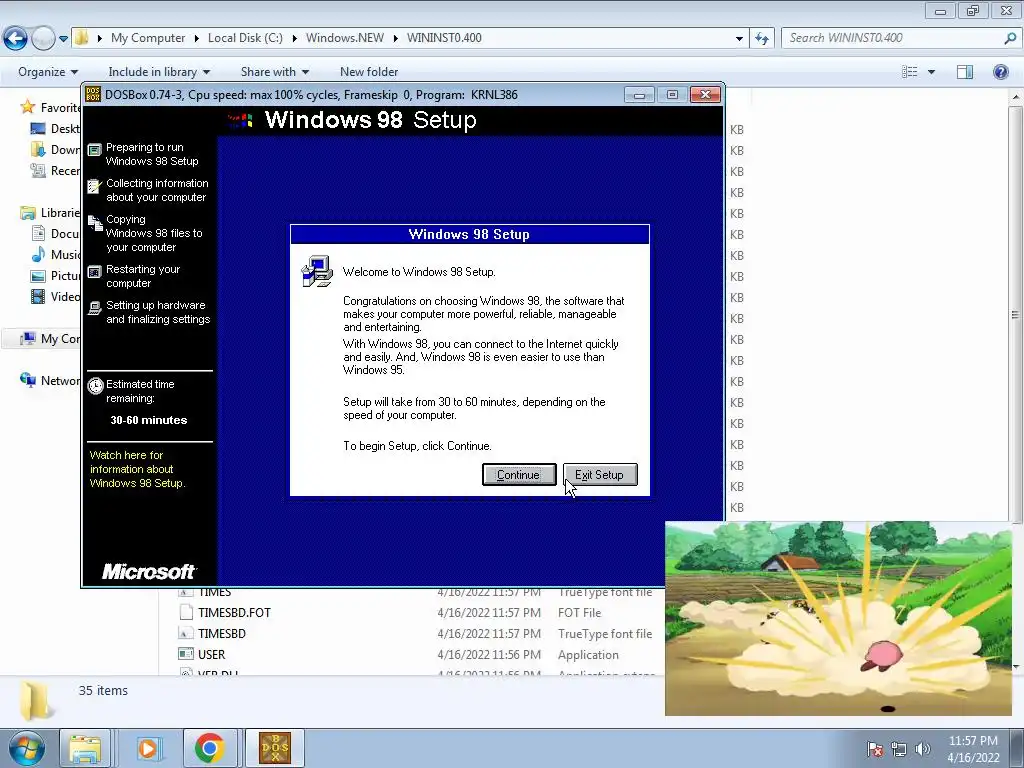This screenshot has width=1024, height=768.
Task: Select Libraries in navigation pane
Action: (x=51, y=212)
